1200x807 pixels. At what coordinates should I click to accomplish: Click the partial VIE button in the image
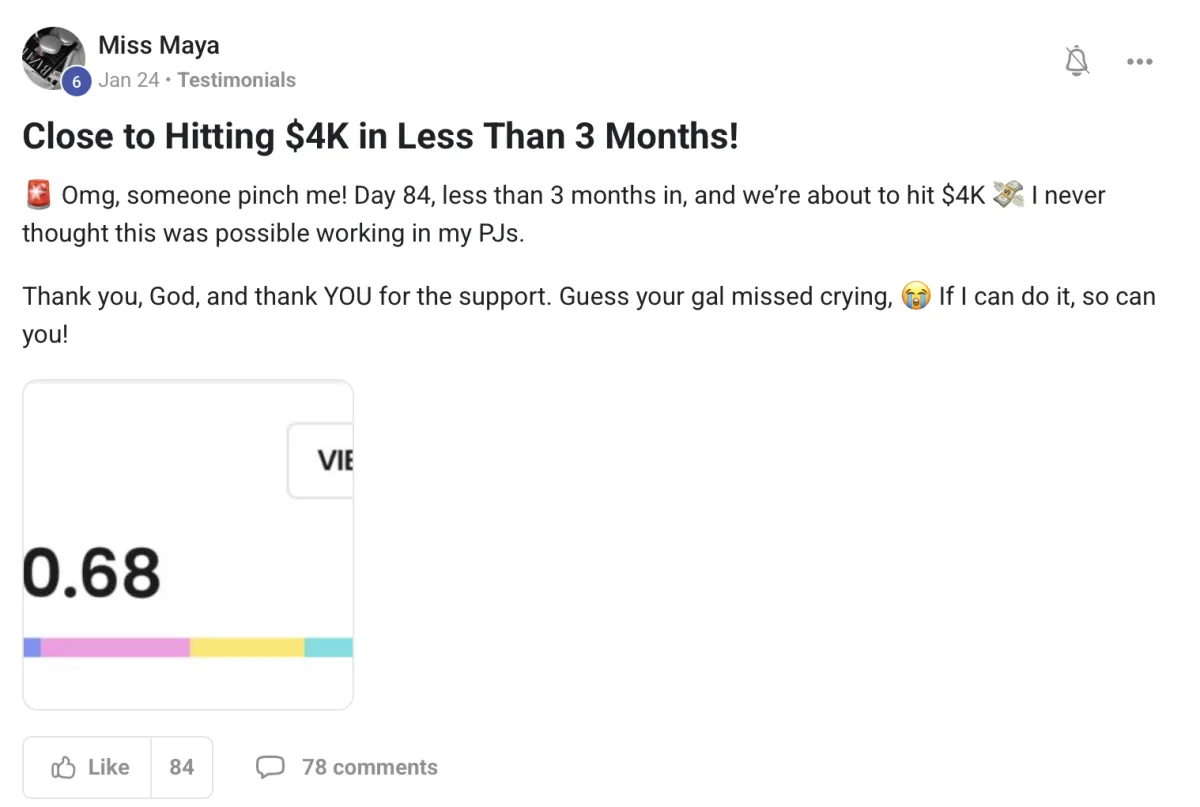(x=322, y=460)
